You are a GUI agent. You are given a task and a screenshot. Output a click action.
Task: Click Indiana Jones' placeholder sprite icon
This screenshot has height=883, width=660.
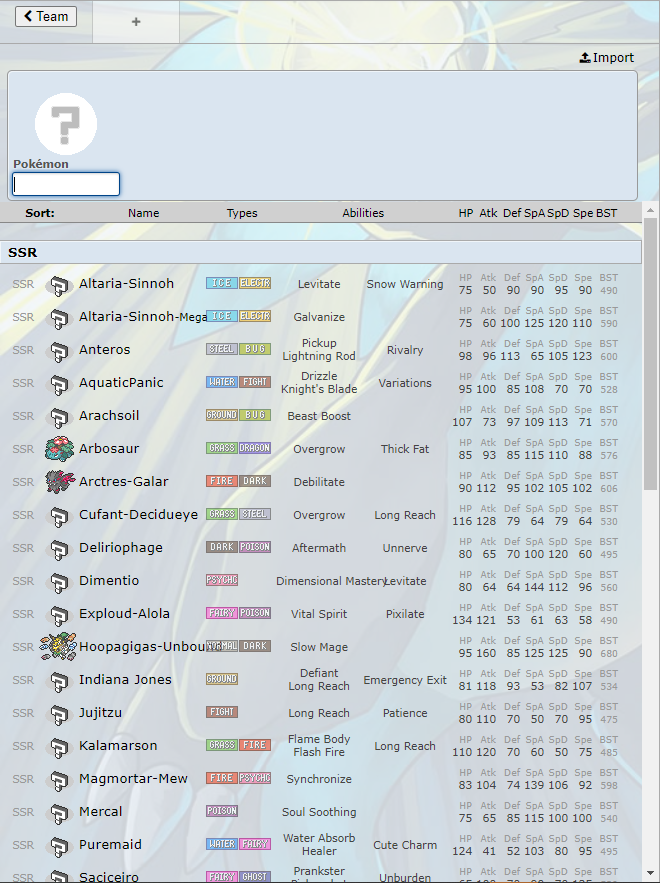point(60,681)
